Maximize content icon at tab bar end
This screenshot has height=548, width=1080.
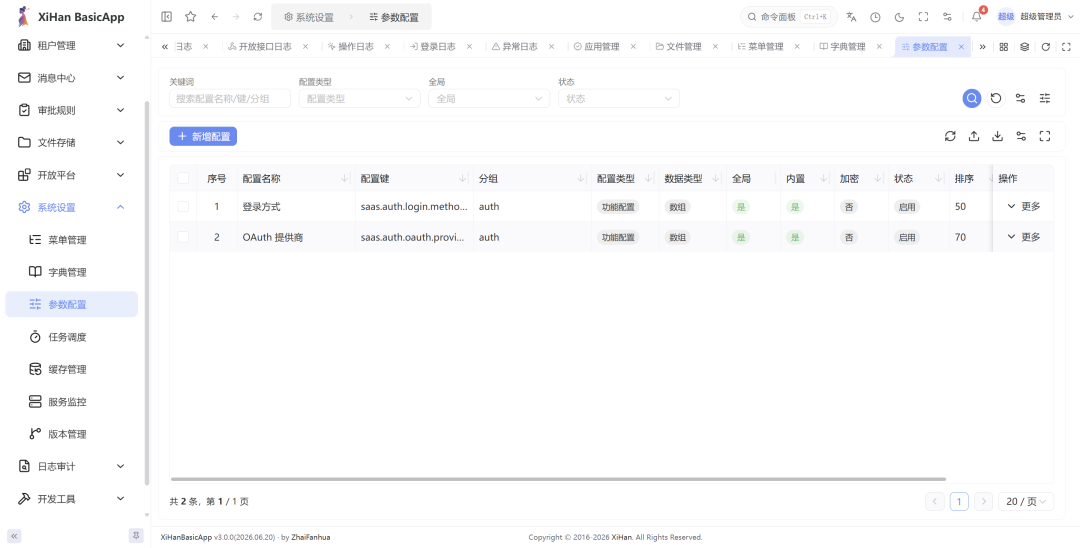click(1066, 47)
